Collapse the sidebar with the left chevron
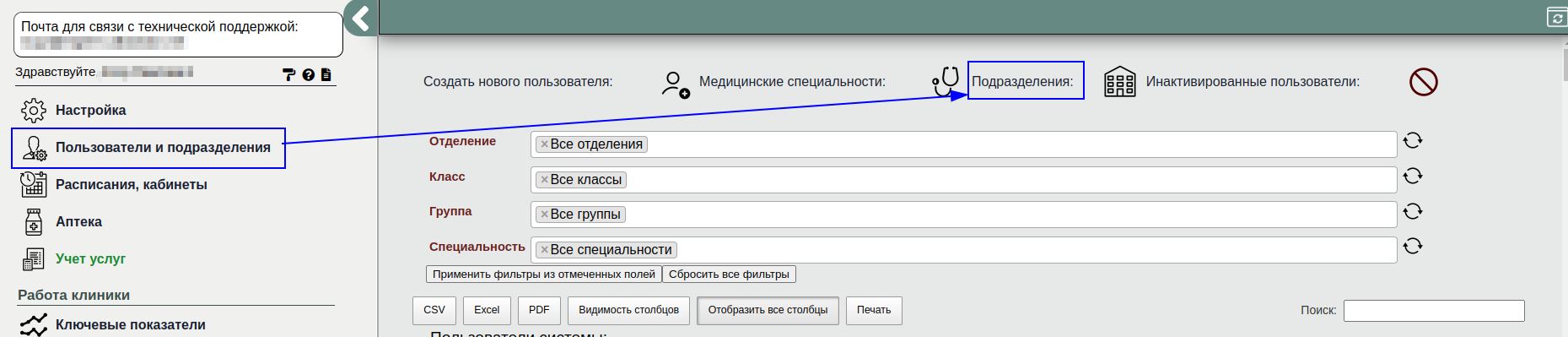This screenshot has width=1568, height=337. click(361, 18)
